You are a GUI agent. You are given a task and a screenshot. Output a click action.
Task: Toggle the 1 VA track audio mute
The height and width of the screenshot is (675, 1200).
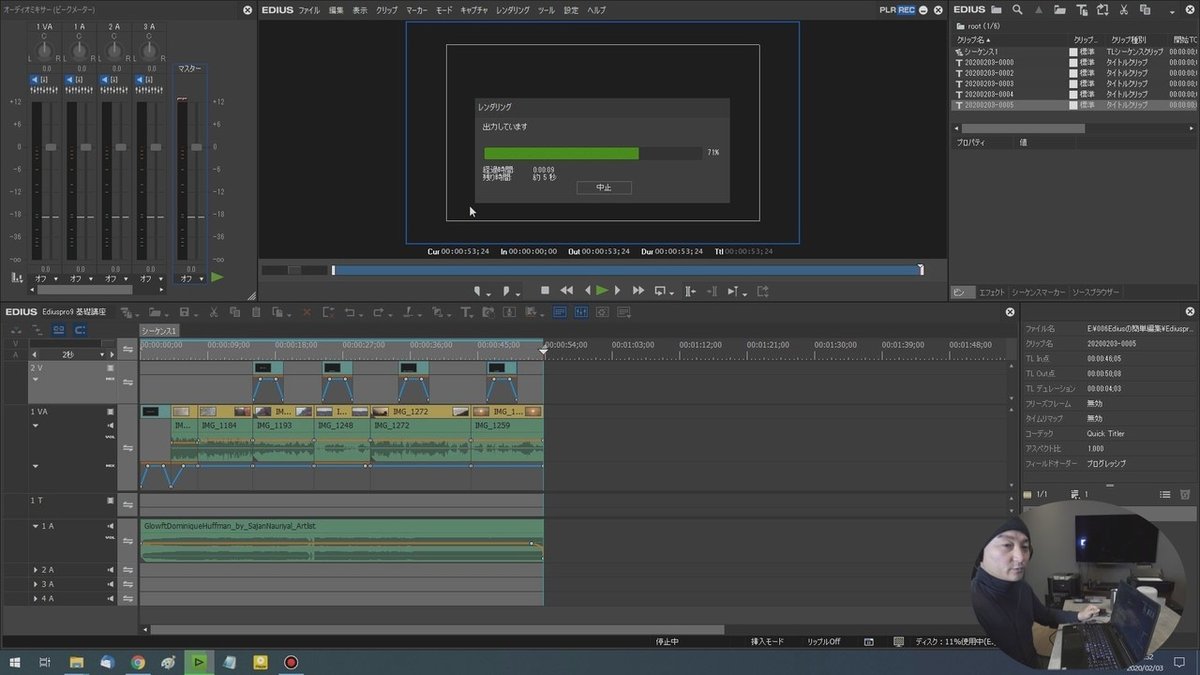coord(110,425)
